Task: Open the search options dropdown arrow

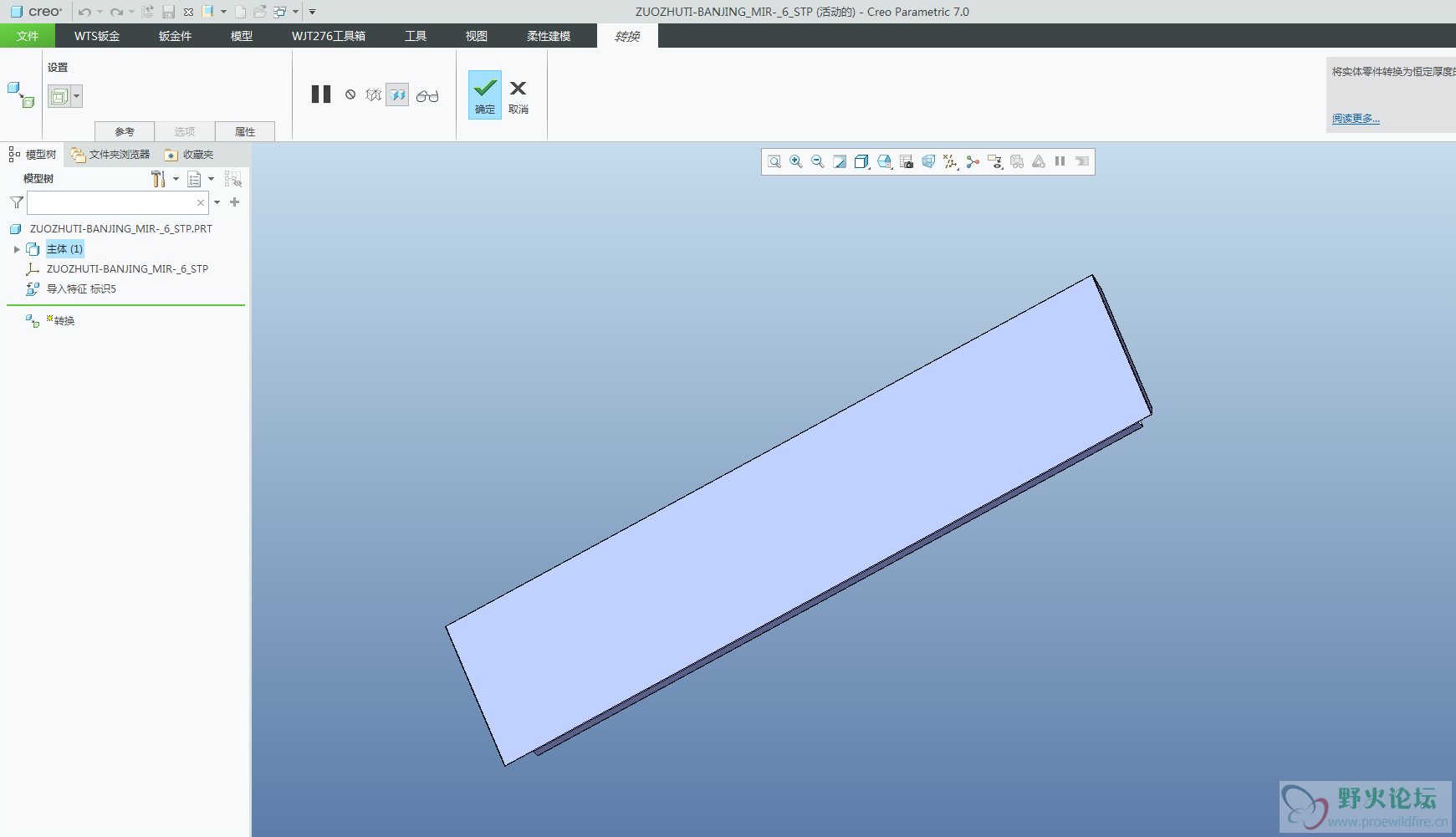Action: coord(217,202)
